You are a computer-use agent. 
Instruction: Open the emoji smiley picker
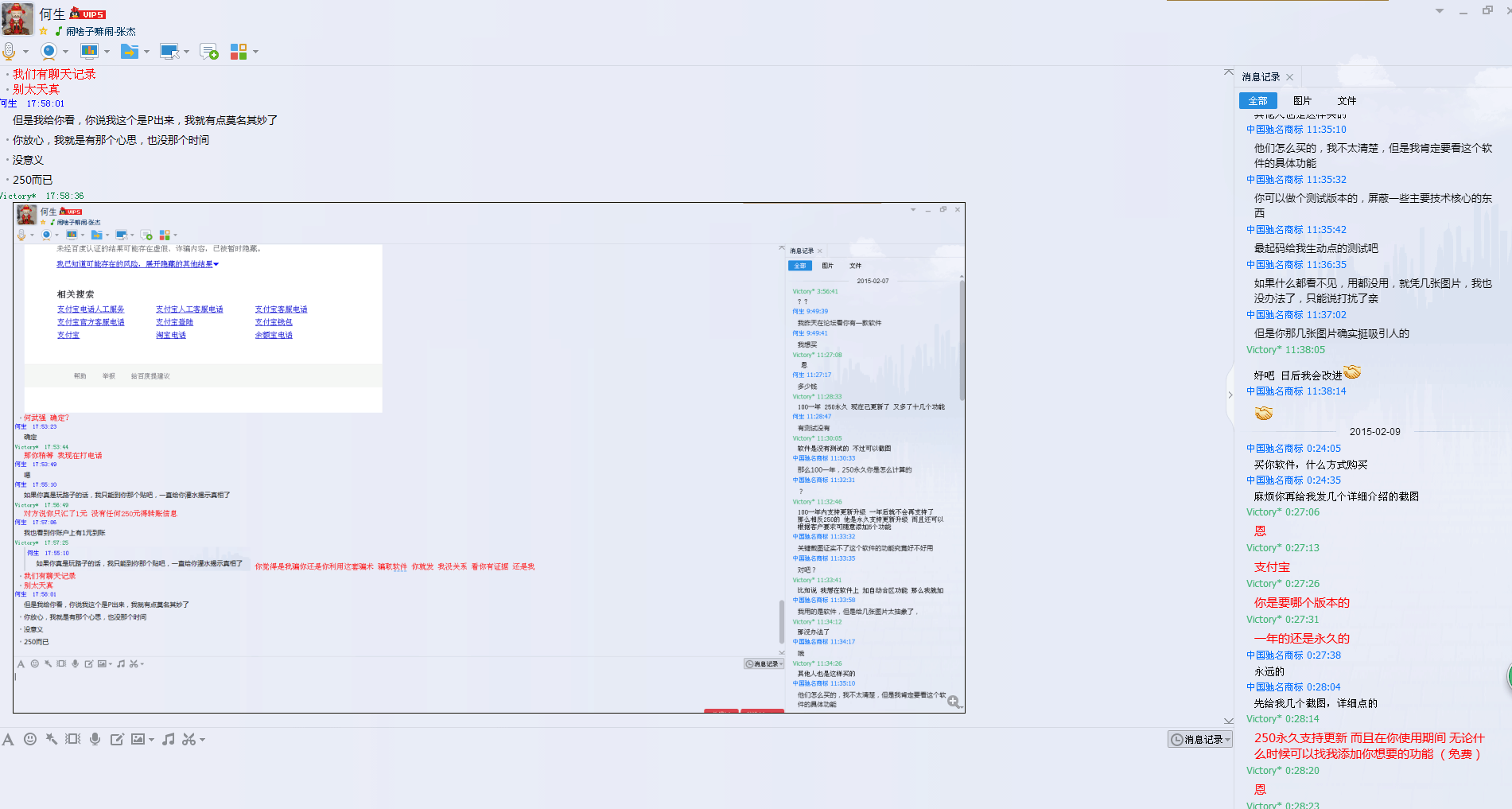pos(30,739)
